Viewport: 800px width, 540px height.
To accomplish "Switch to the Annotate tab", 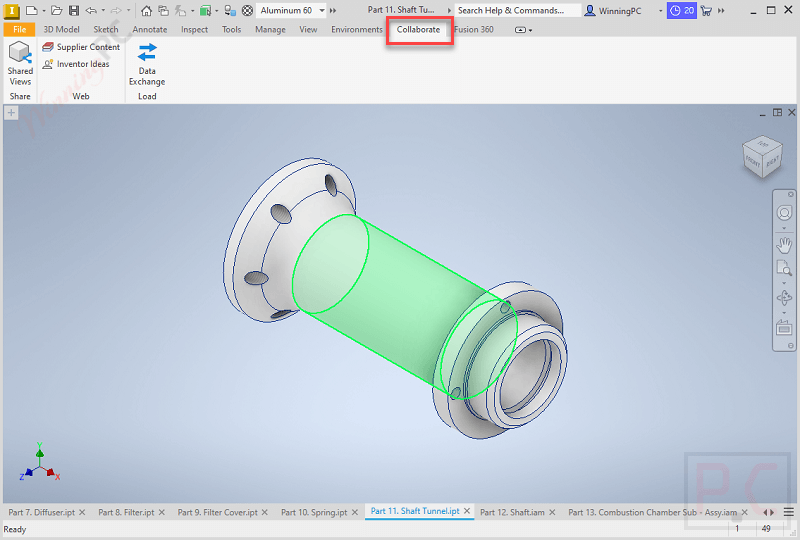I will point(150,30).
